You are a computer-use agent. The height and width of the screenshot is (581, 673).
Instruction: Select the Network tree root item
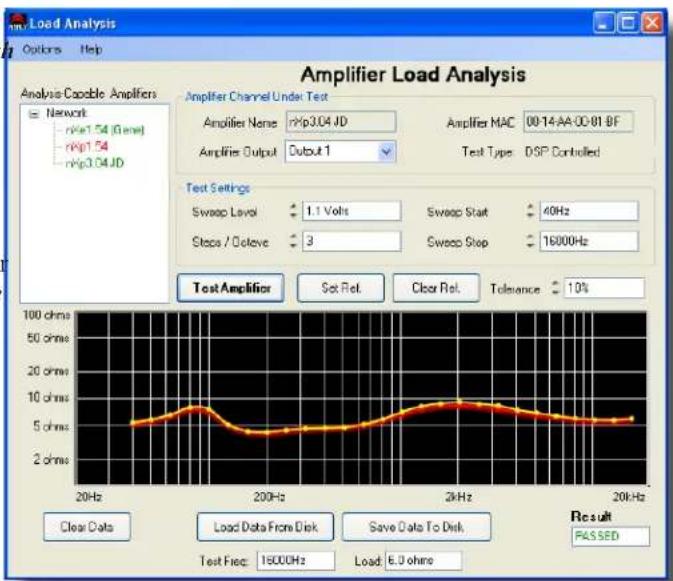click(67, 113)
